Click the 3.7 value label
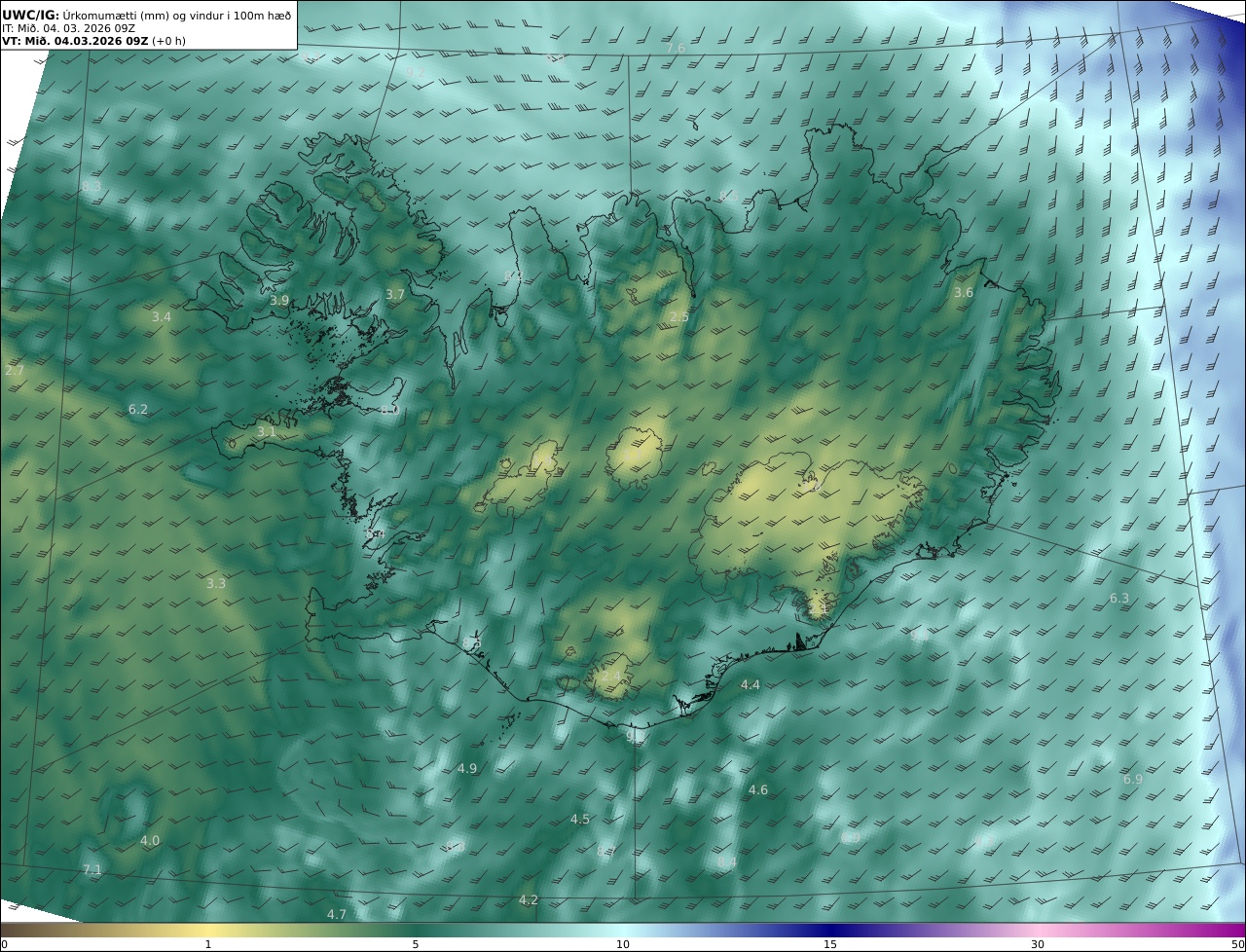Screen dimensions: 1246x952 (x=394, y=294)
